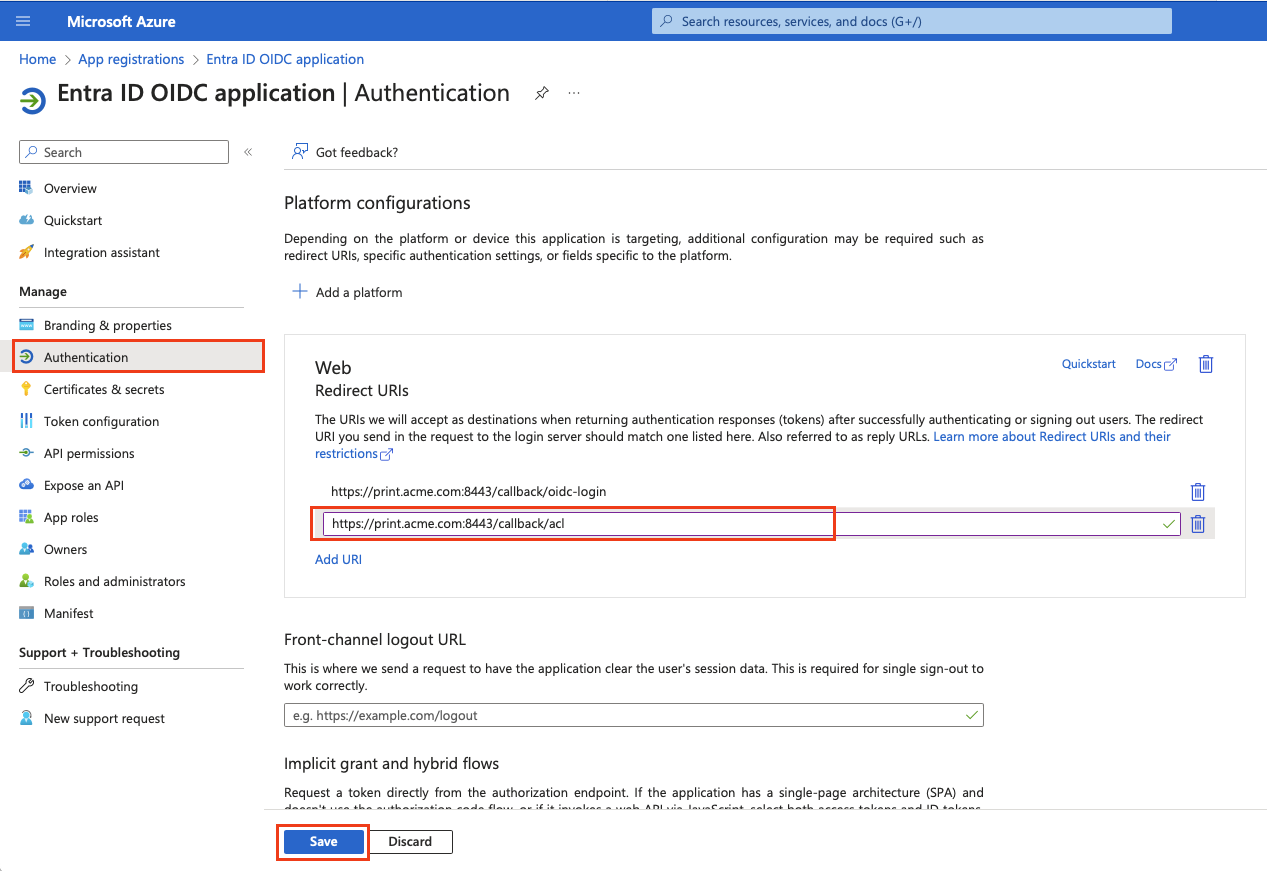Discard the authentication changes
Image resolution: width=1267 pixels, height=871 pixels.
tap(410, 842)
